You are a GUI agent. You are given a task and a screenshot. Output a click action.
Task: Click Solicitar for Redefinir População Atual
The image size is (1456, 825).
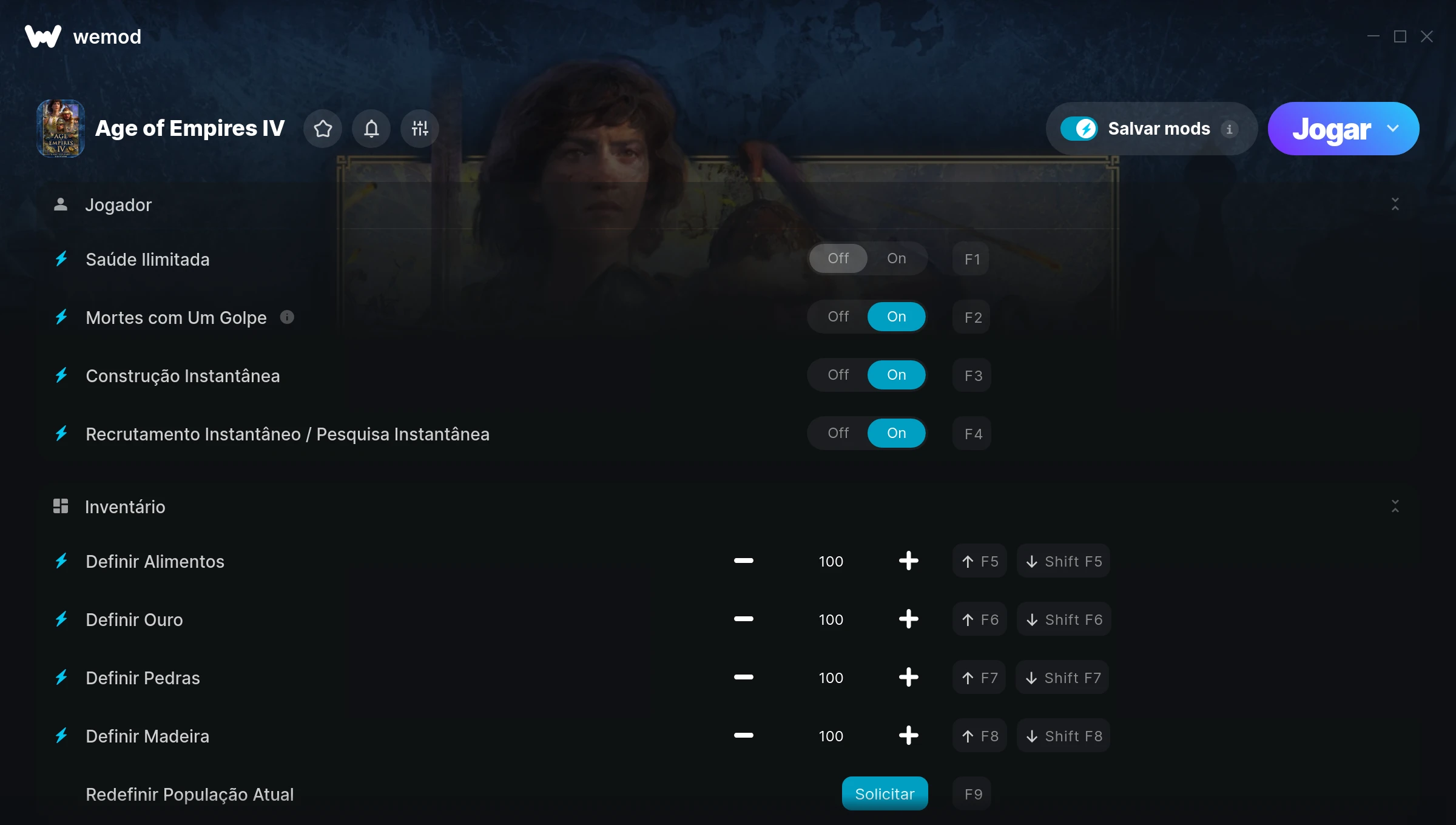(885, 794)
